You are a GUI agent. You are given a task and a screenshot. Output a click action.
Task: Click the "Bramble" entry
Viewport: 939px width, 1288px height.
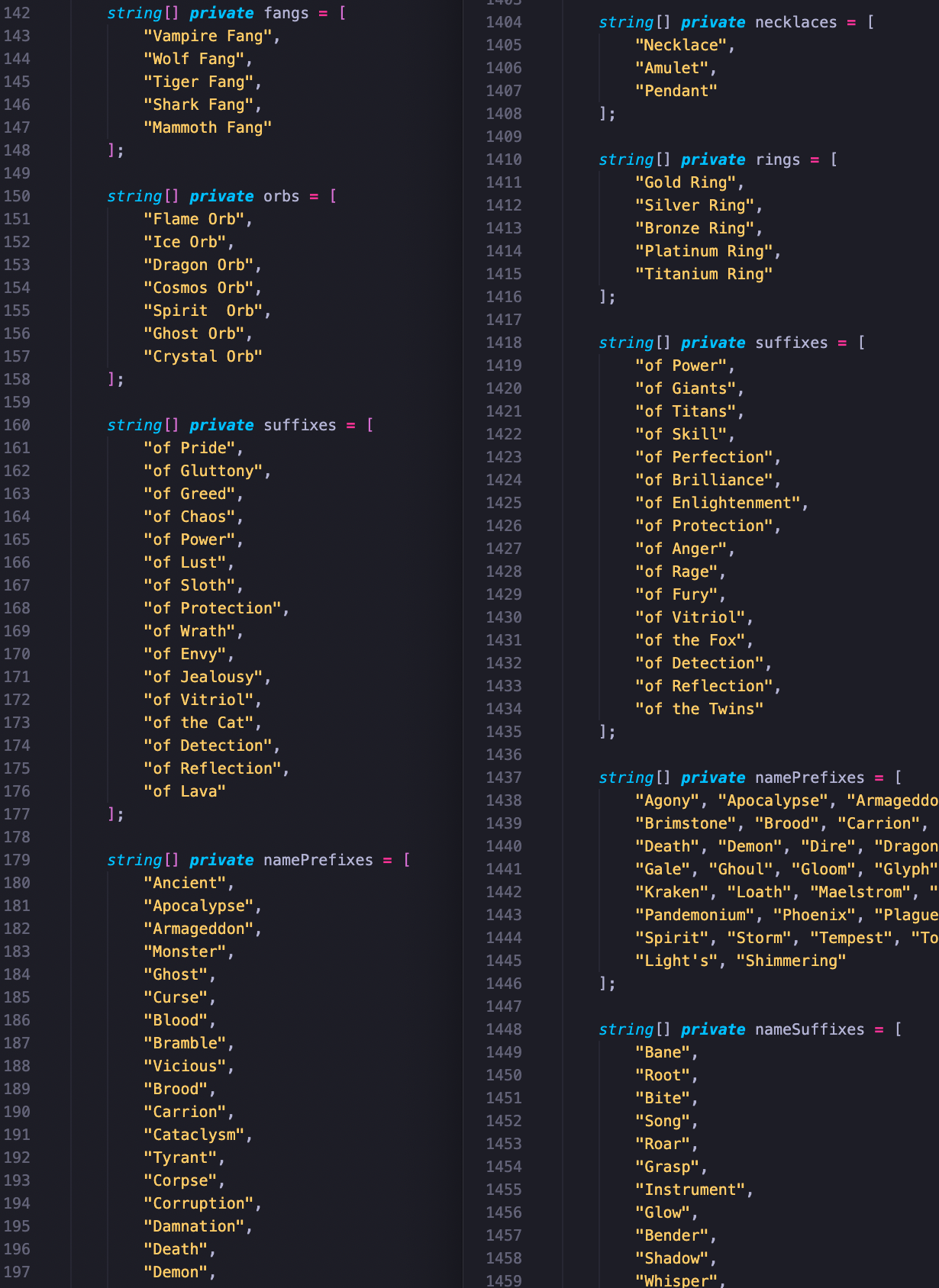(x=185, y=1043)
